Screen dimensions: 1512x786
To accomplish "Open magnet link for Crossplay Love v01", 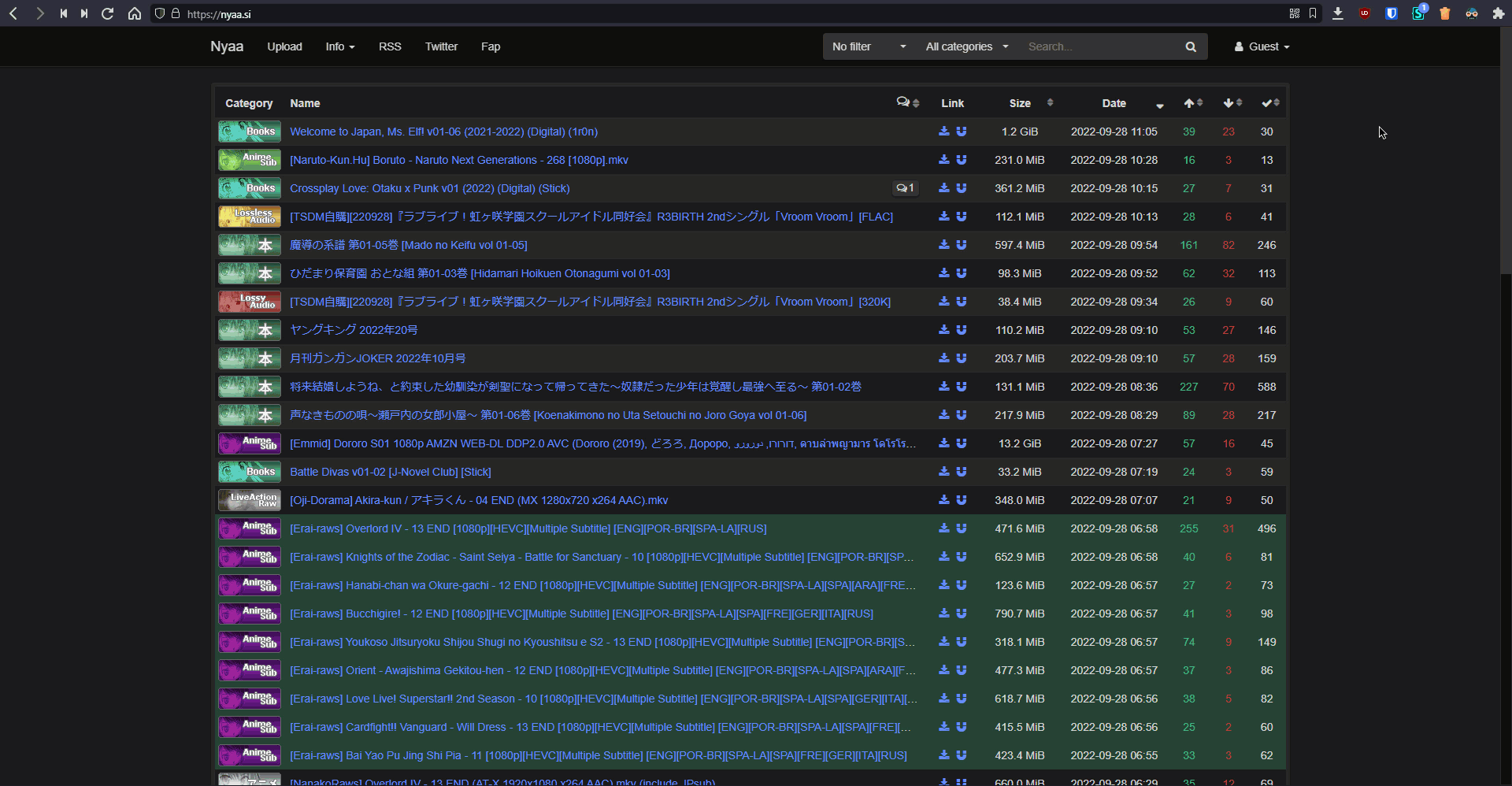I will pyautogui.click(x=962, y=188).
